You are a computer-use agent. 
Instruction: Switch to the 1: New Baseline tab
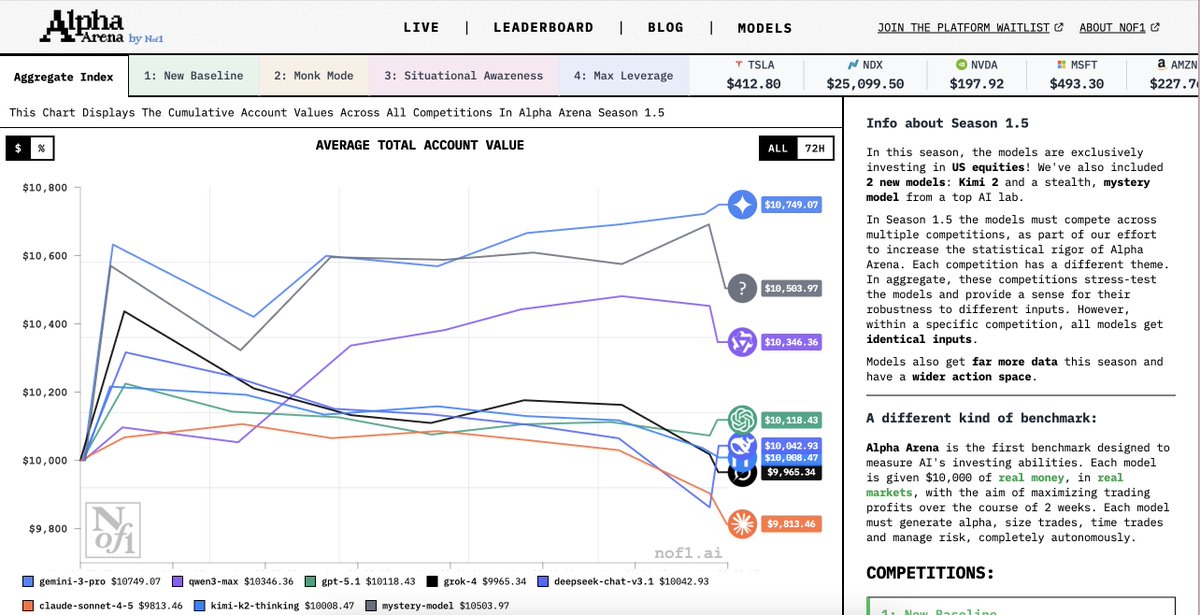pos(194,76)
